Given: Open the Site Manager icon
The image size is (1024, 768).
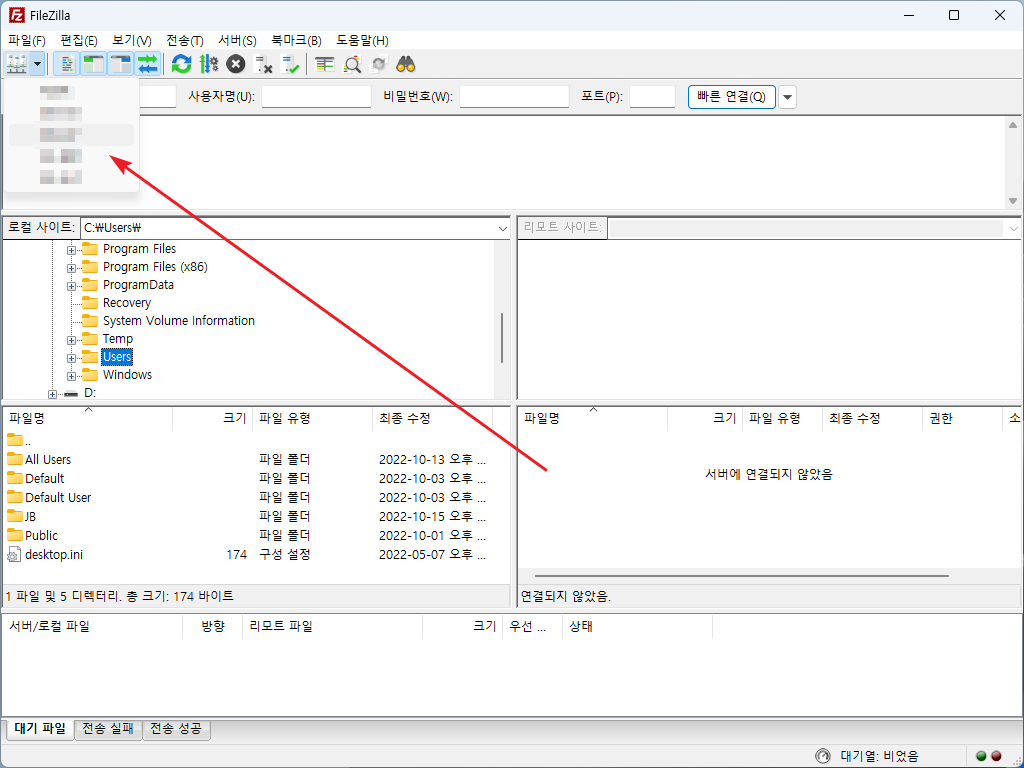Looking at the screenshot, I should click(16, 64).
